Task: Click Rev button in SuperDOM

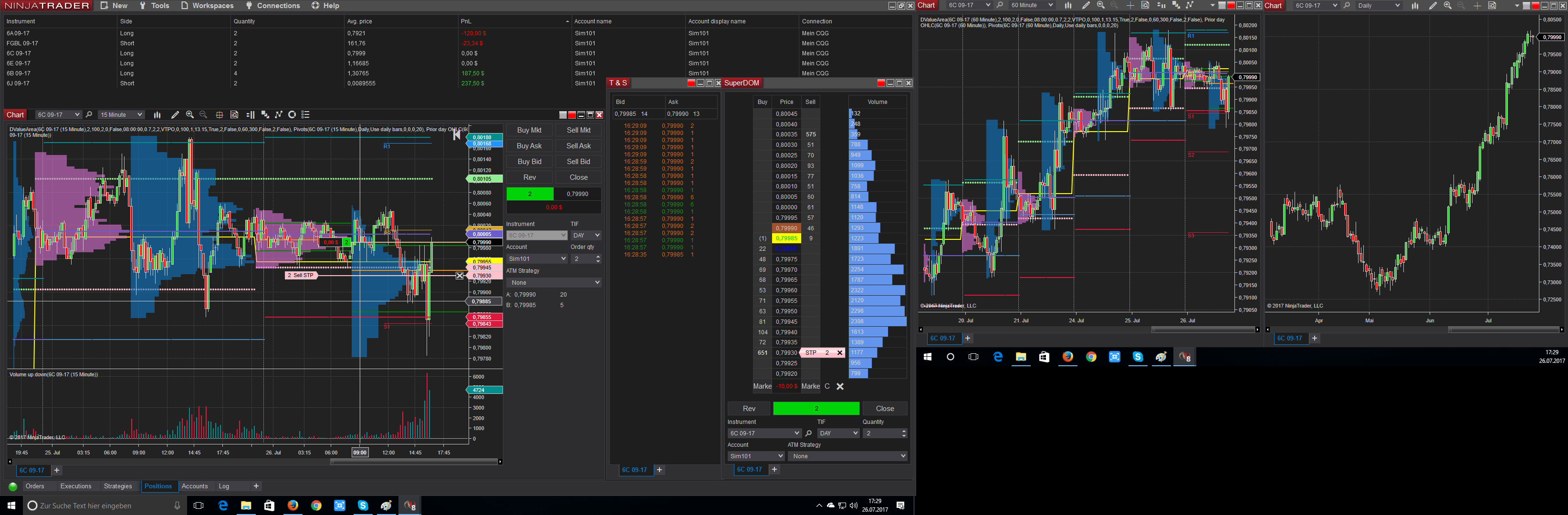Action: [x=749, y=409]
